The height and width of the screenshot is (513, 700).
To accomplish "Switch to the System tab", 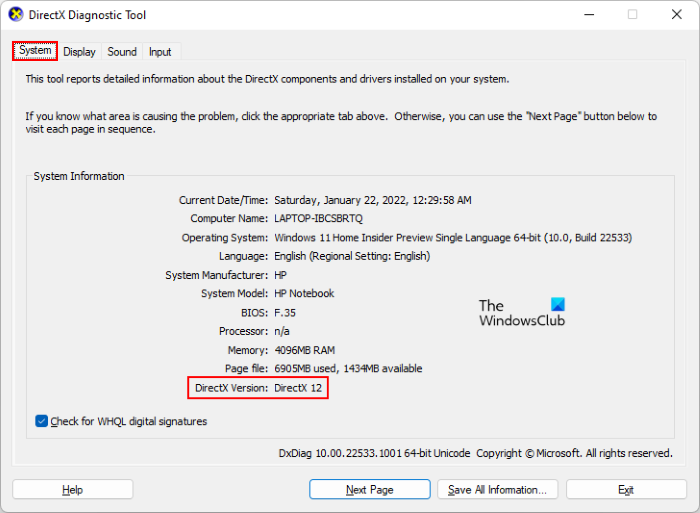I will [x=35, y=50].
